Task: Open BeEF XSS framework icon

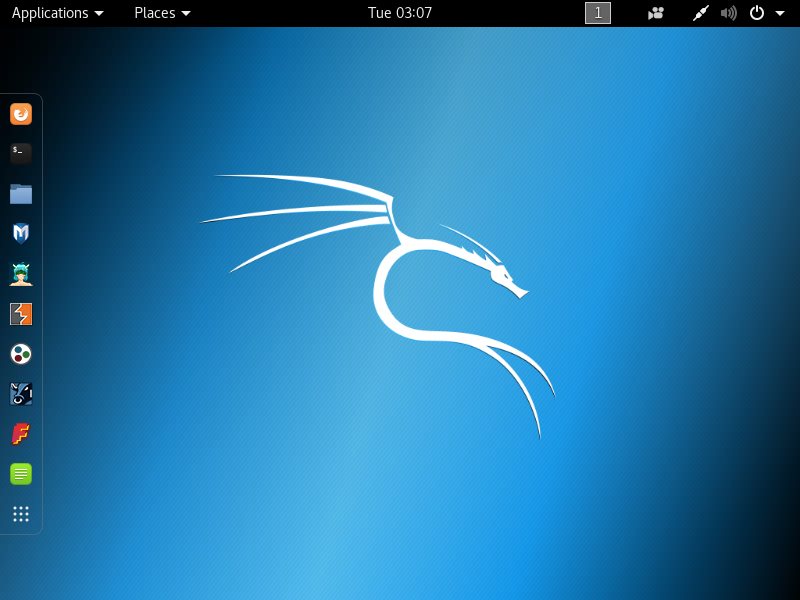Action: (x=21, y=394)
